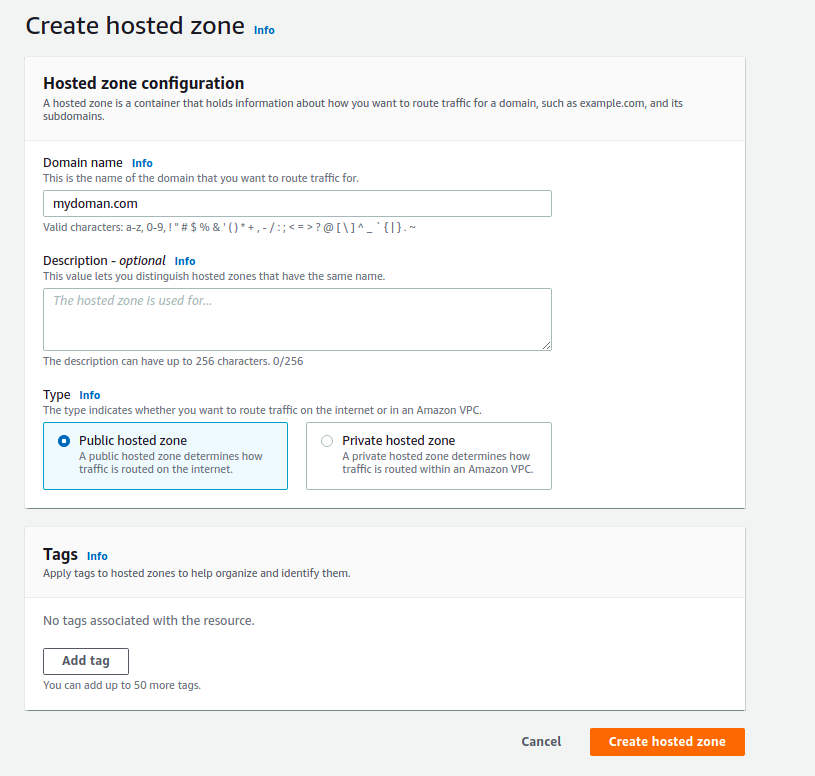Viewport: 815px width, 776px height.
Task: Select the Public hosted zone card
Action: pyautogui.click(x=165, y=456)
